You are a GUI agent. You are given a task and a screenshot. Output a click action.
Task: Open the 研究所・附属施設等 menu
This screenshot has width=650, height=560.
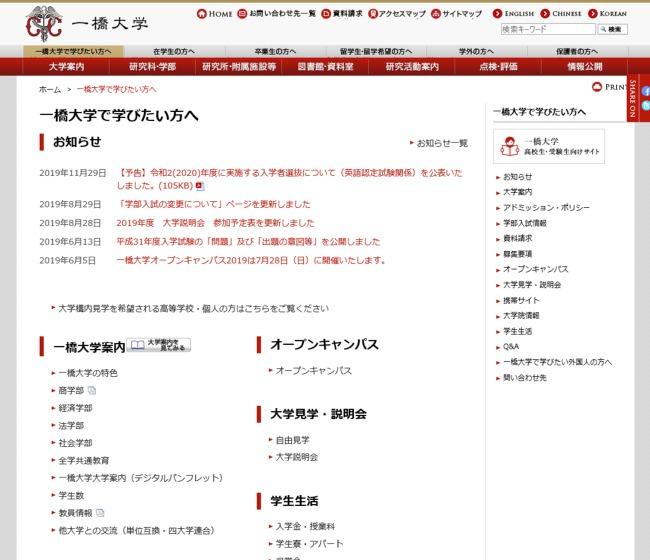coord(239,67)
